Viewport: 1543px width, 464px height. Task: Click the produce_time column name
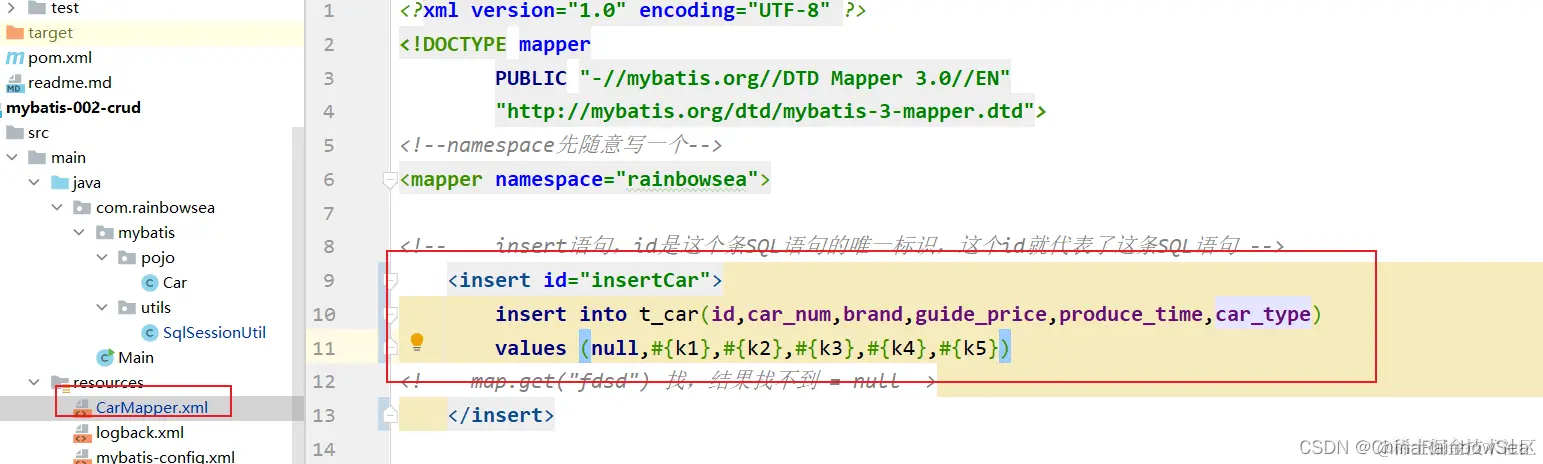(1131, 314)
